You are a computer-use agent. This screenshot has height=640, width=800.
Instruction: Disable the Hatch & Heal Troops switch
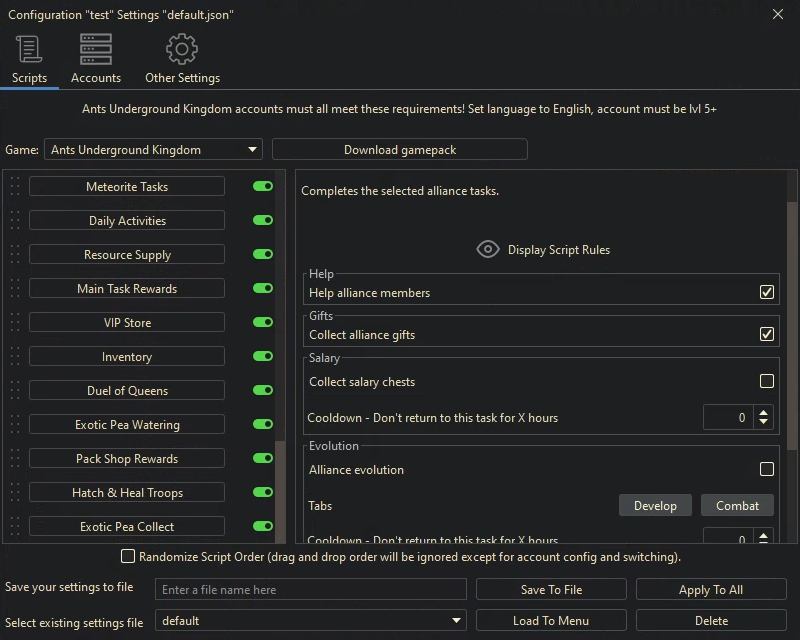[263, 492]
